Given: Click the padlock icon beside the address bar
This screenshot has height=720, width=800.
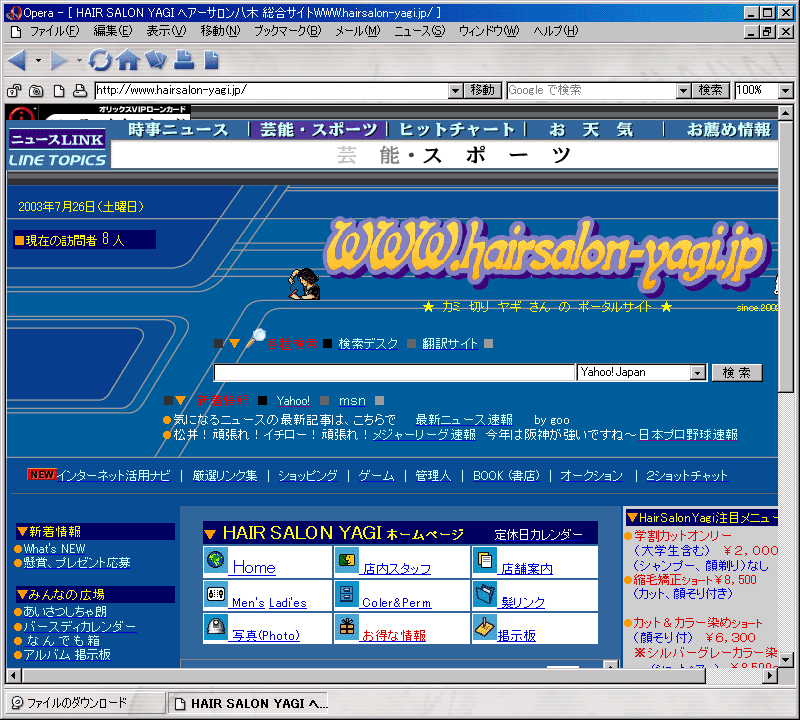Looking at the screenshot, I should tap(14, 91).
